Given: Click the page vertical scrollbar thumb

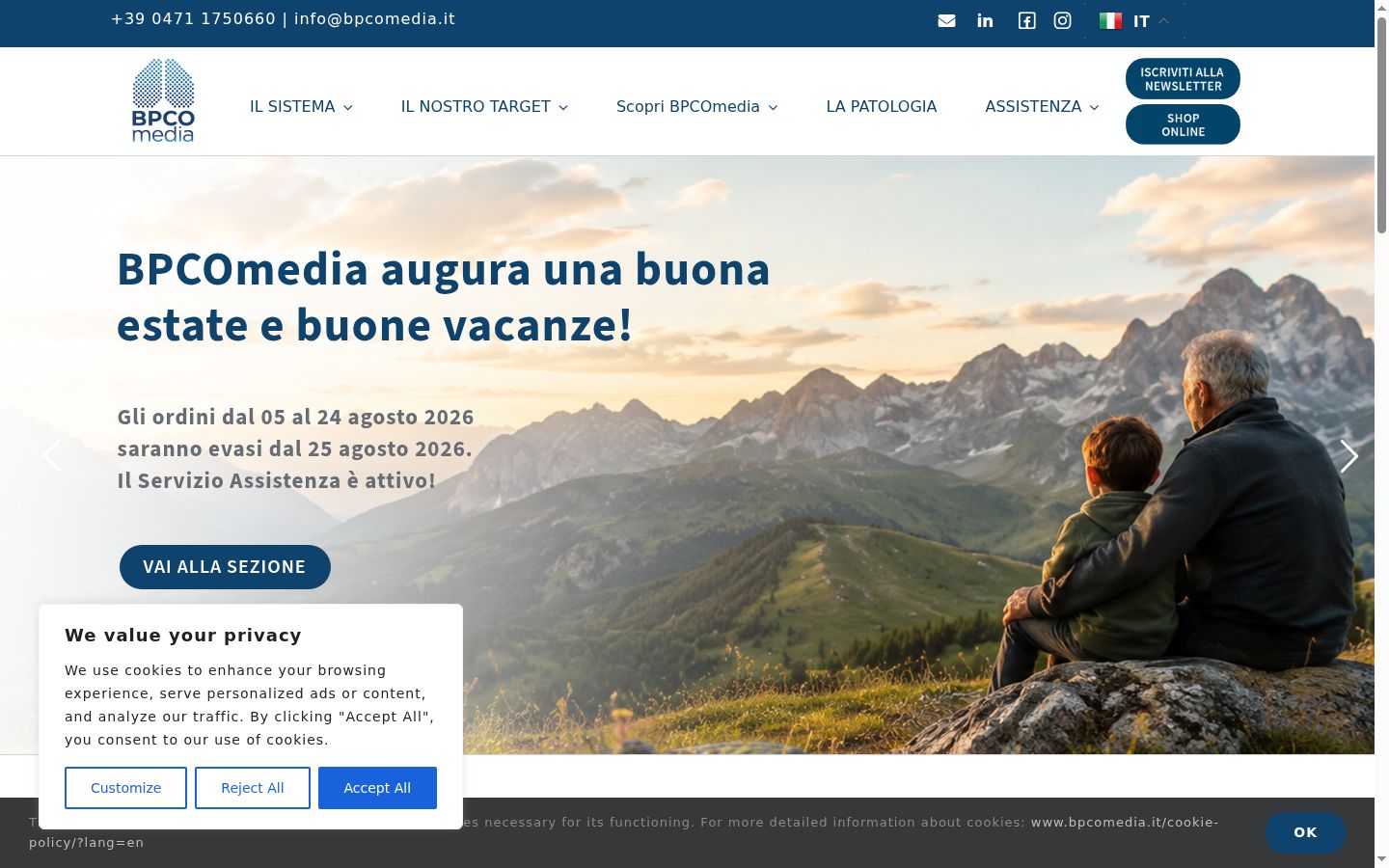Looking at the screenshot, I should tap(1381, 125).
